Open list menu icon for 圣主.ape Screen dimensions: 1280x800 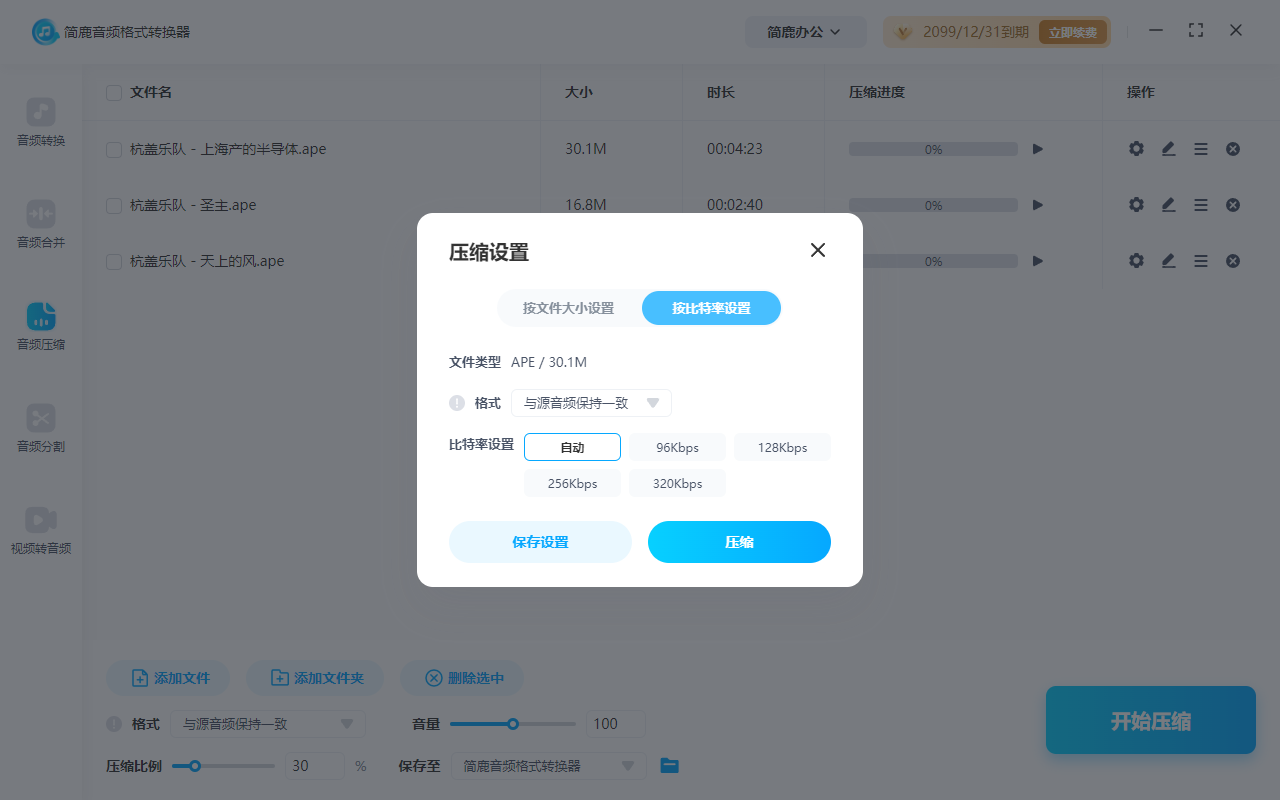coord(1201,205)
